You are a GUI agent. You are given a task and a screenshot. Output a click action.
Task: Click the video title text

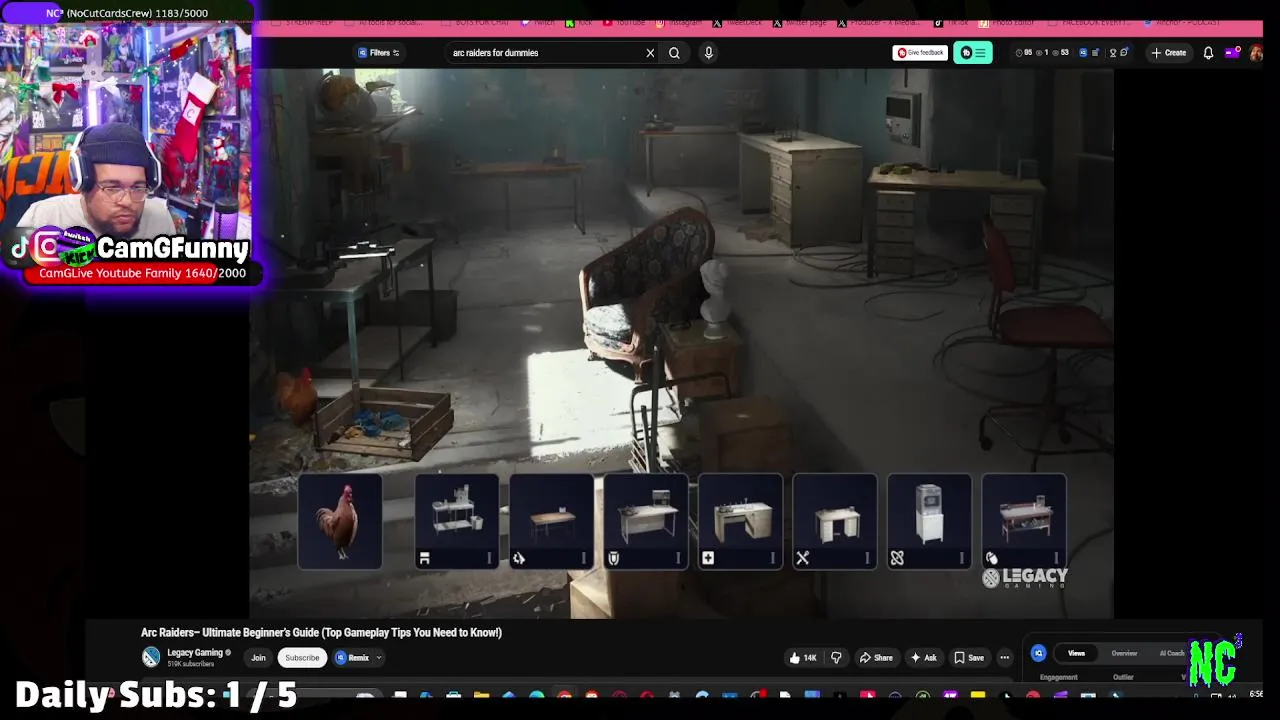tap(321, 632)
